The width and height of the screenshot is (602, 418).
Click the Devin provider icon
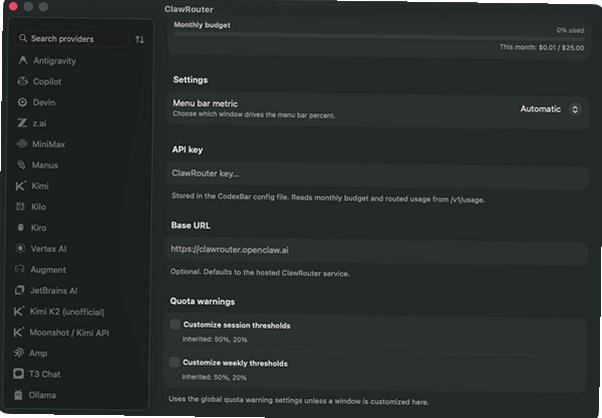click(22, 102)
